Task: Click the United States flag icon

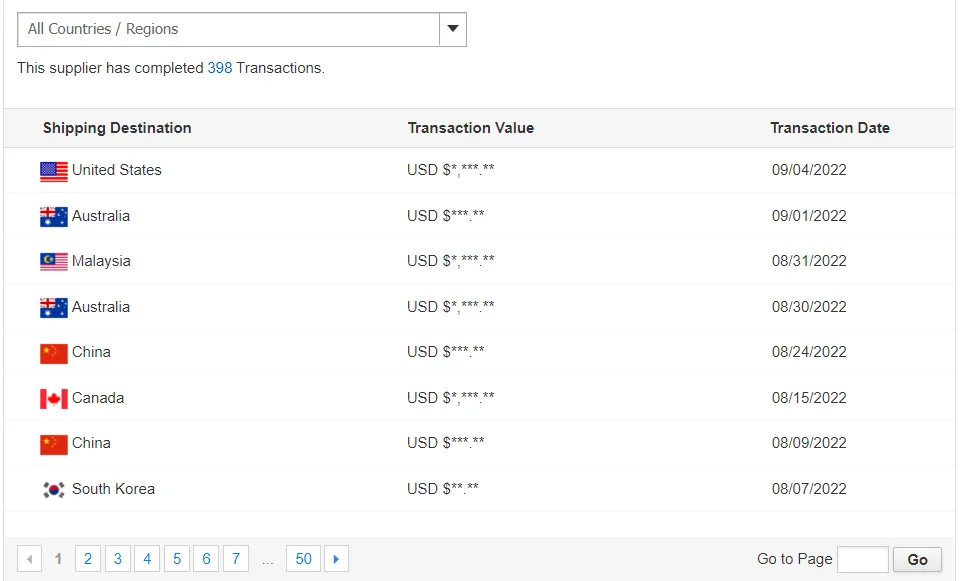Action: (54, 171)
